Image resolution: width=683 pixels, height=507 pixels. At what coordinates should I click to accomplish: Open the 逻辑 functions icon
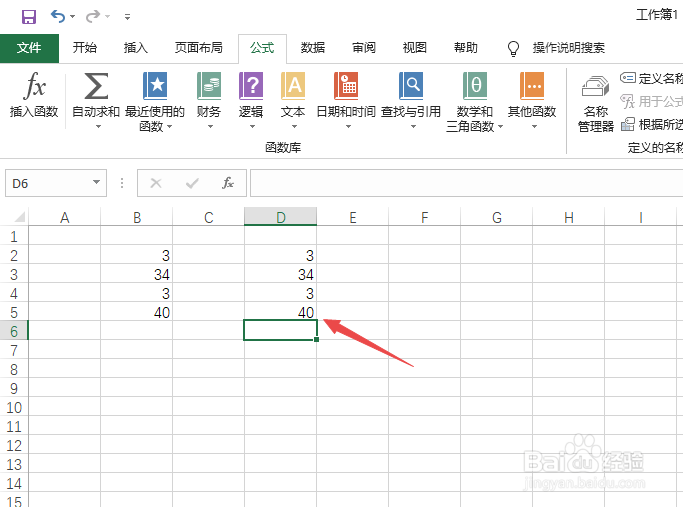click(x=251, y=86)
